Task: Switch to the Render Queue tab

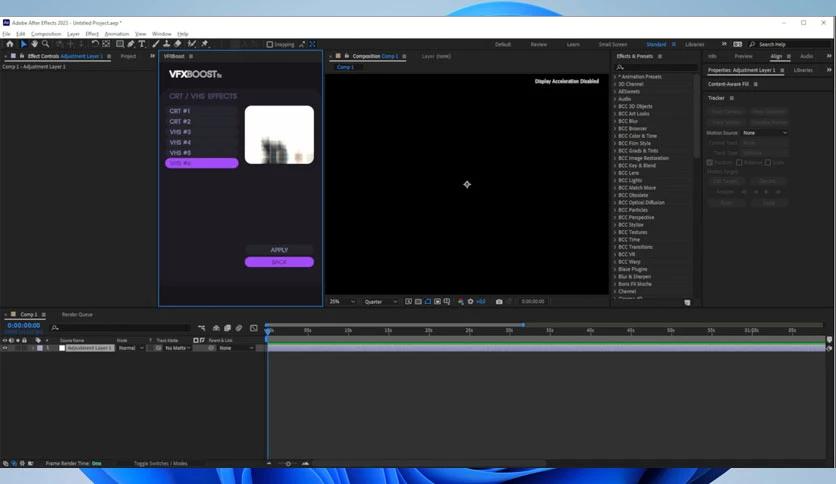Action: [x=77, y=314]
